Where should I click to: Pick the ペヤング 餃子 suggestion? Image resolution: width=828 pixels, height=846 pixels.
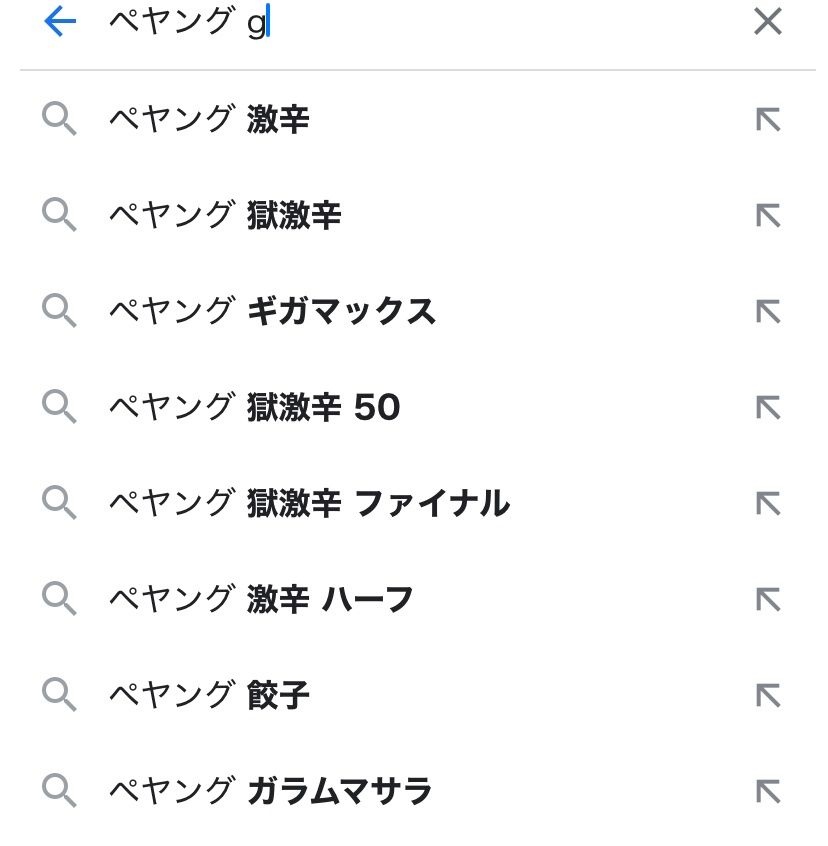pyautogui.click(x=209, y=696)
